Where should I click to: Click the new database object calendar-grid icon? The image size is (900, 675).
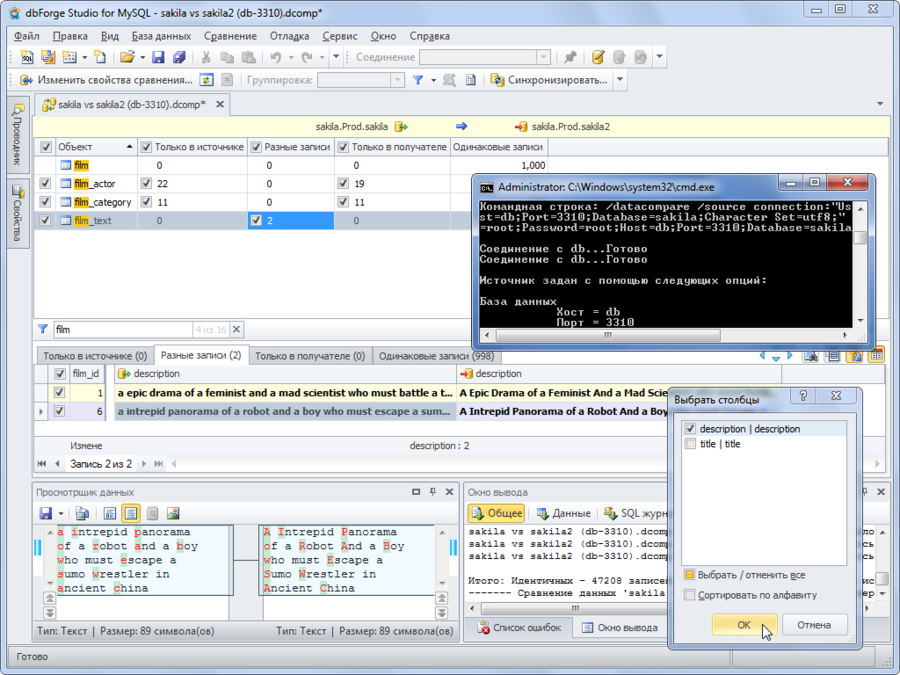[69, 57]
